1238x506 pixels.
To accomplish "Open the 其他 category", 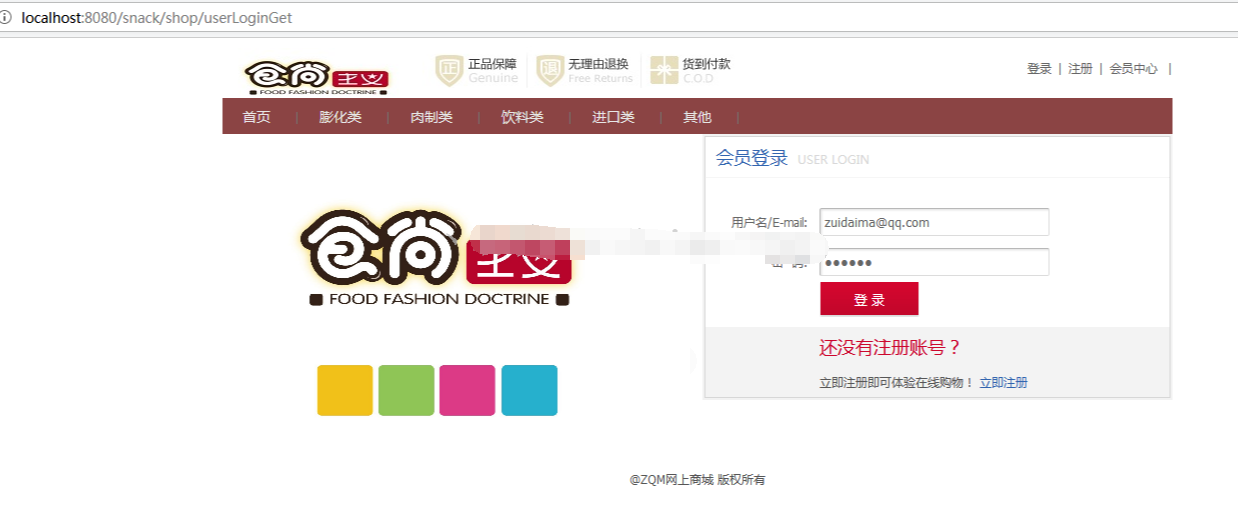I will [697, 117].
